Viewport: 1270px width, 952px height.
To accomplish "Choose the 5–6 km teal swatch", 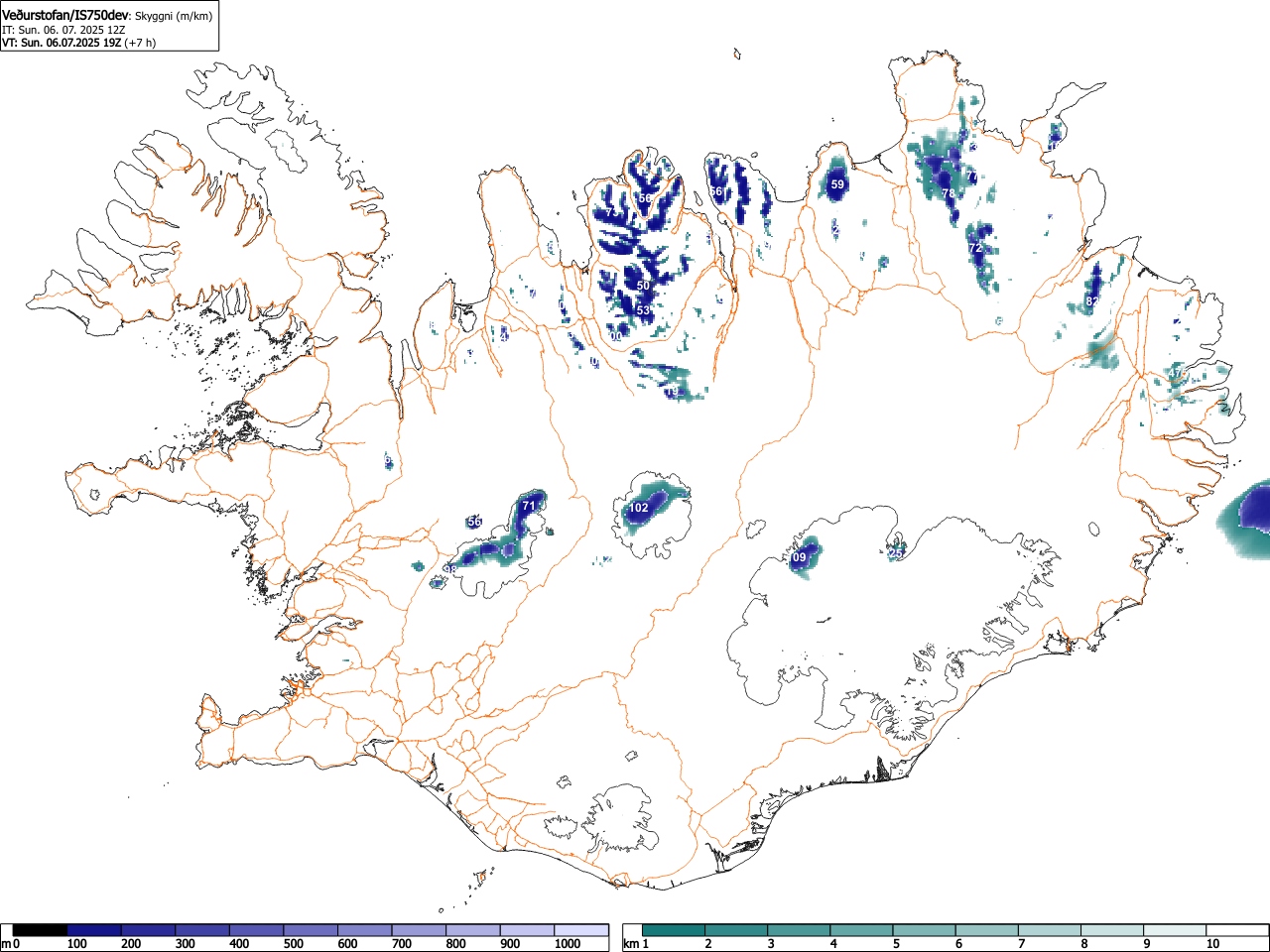I will point(924,930).
